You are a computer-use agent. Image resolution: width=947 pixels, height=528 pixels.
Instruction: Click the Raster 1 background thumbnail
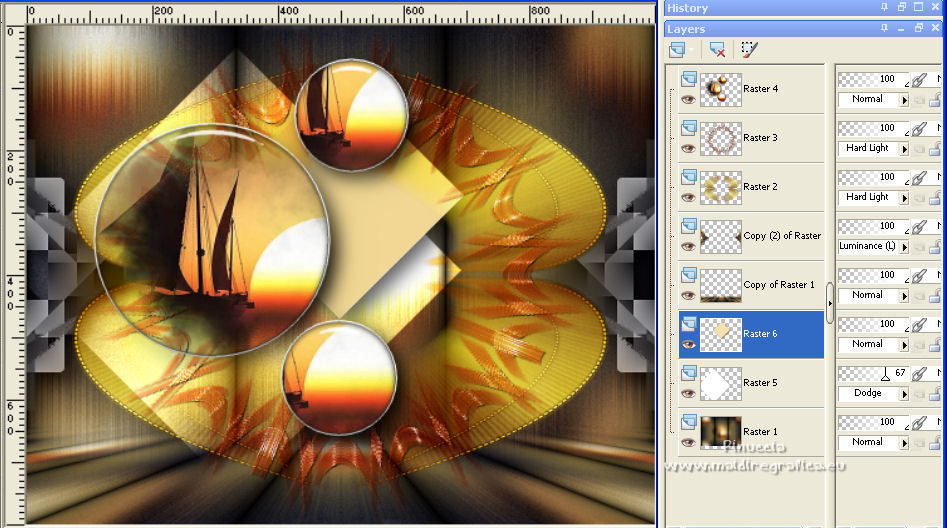(x=721, y=433)
